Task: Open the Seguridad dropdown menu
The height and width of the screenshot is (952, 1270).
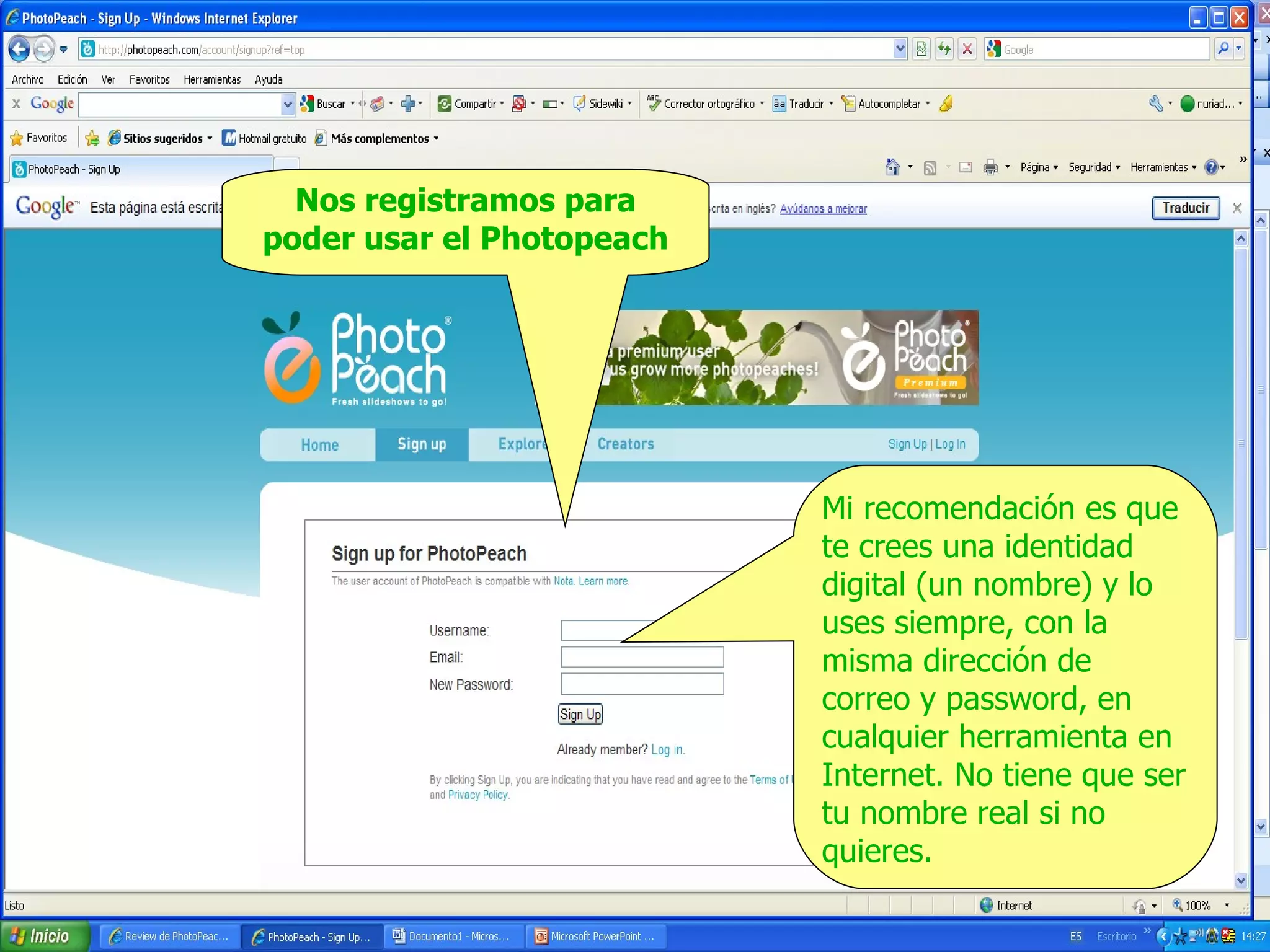Action: [x=1094, y=167]
